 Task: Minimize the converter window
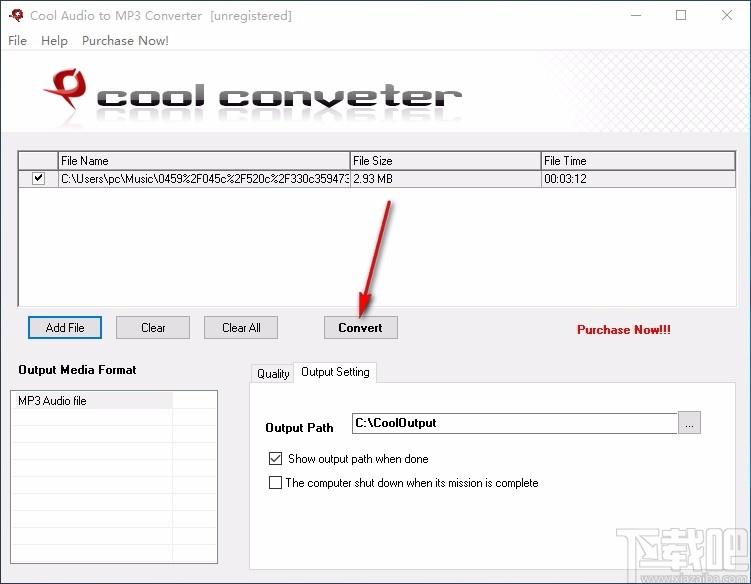636,15
